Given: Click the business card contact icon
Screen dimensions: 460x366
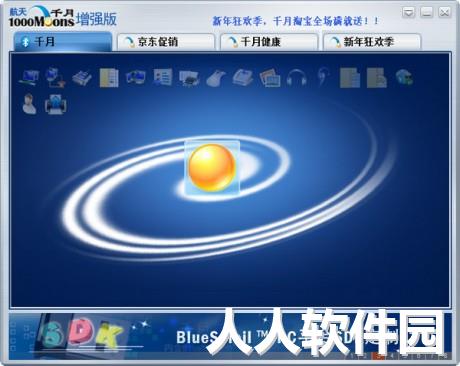Looking at the screenshot, I should [x=163, y=77].
